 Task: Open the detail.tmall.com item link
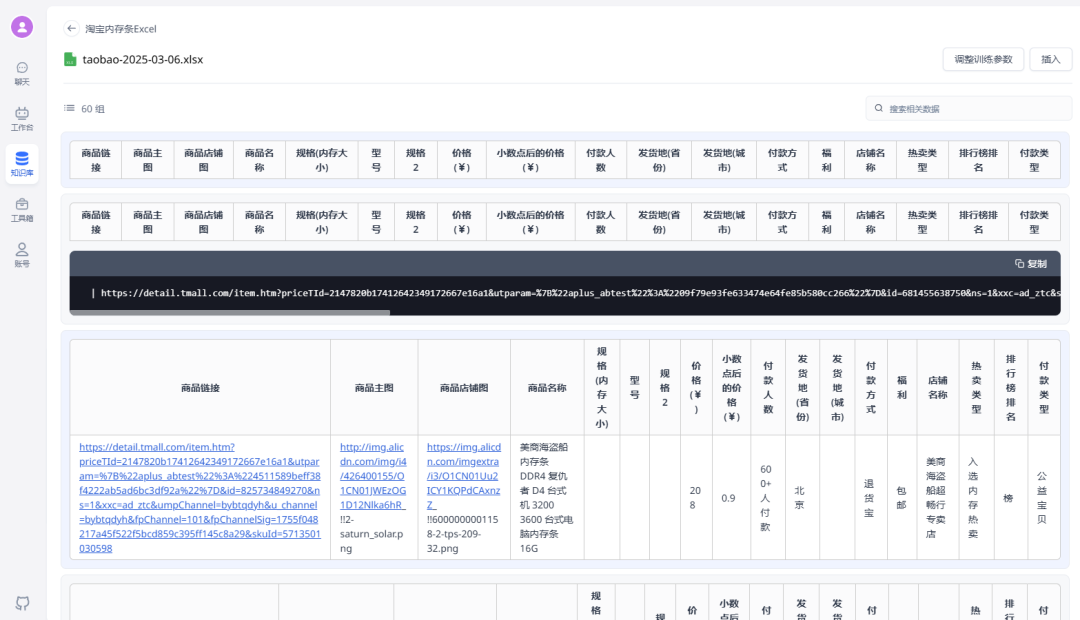click(x=200, y=497)
